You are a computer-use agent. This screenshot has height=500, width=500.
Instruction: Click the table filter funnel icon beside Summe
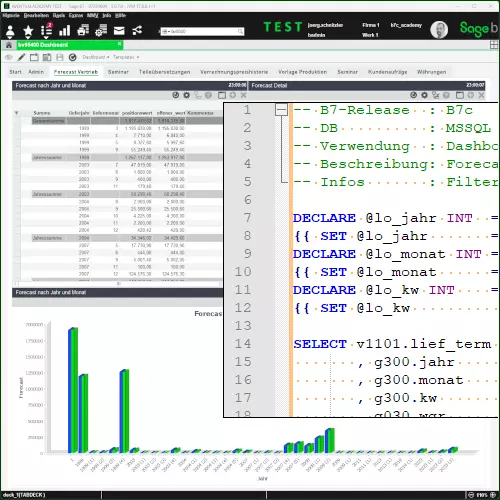[16, 113]
